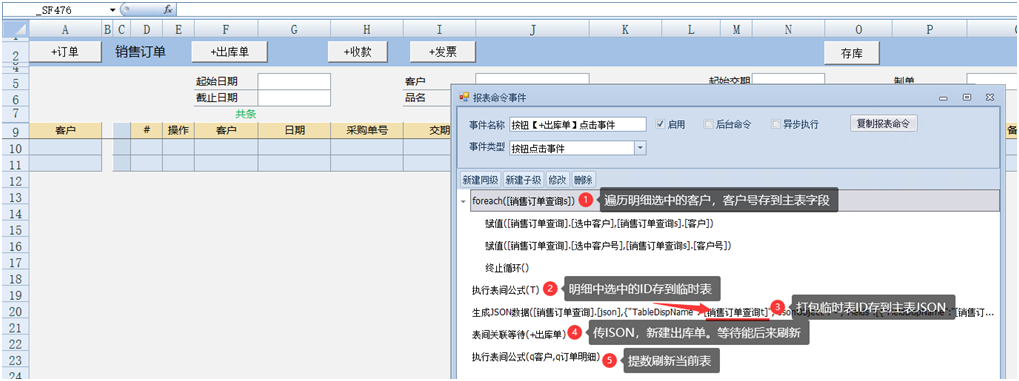Select column J header

[x=533, y=30]
